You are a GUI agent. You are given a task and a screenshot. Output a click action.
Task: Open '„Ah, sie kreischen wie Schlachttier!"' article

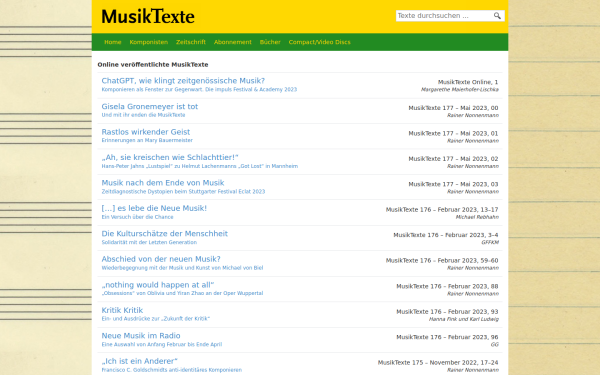170,157
